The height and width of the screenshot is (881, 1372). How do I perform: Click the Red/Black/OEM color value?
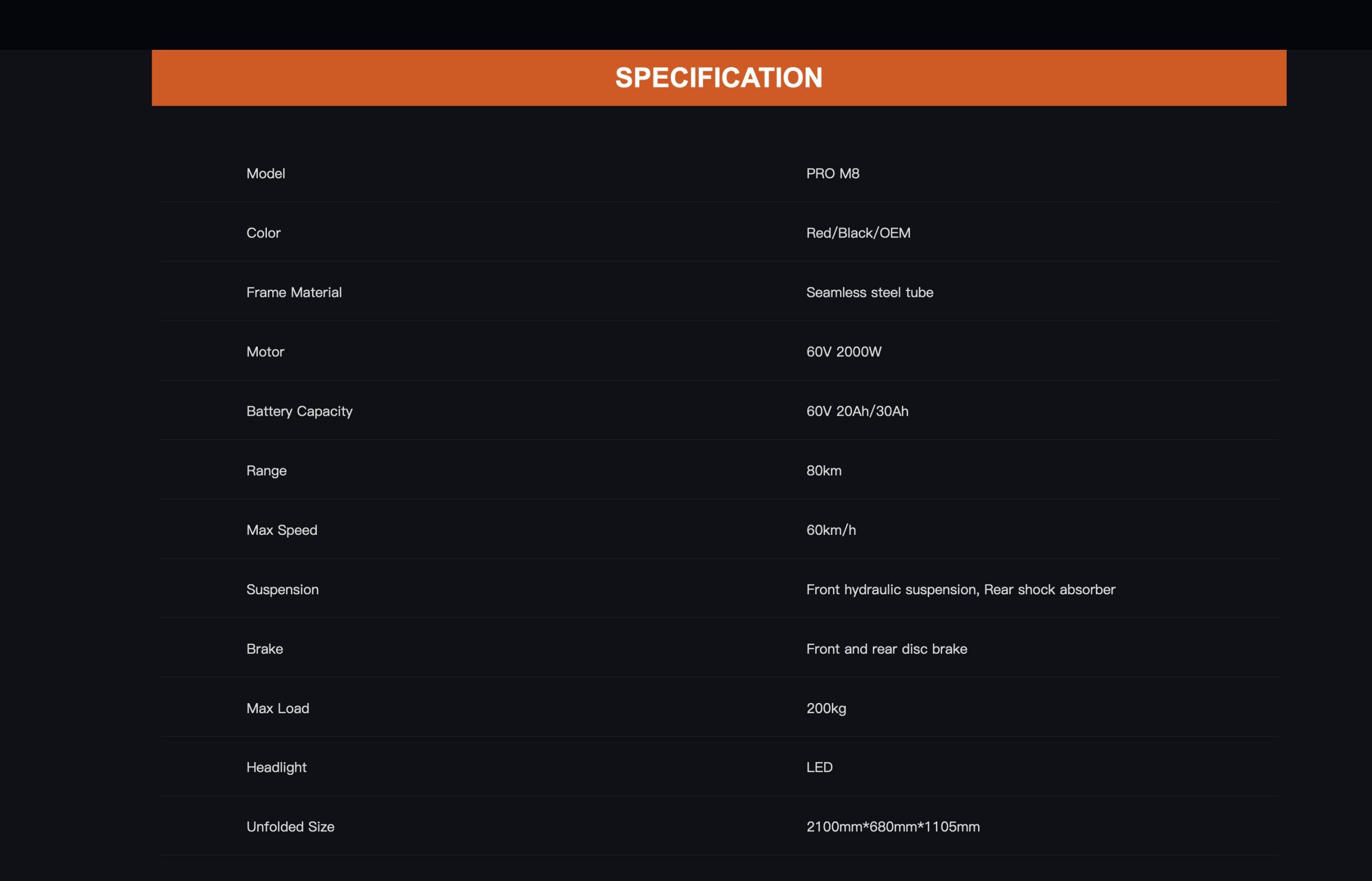coord(858,233)
